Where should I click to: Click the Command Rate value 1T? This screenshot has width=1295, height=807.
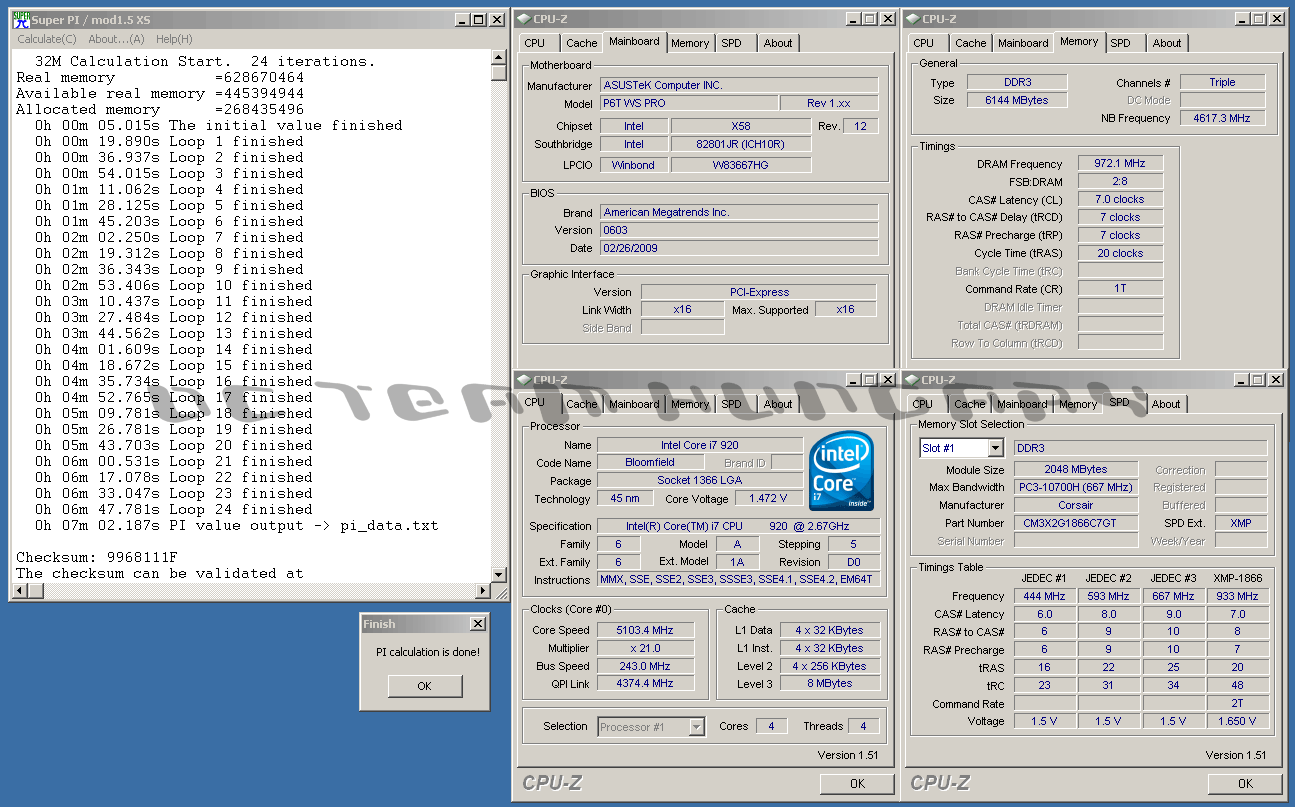[x=1120, y=289]
